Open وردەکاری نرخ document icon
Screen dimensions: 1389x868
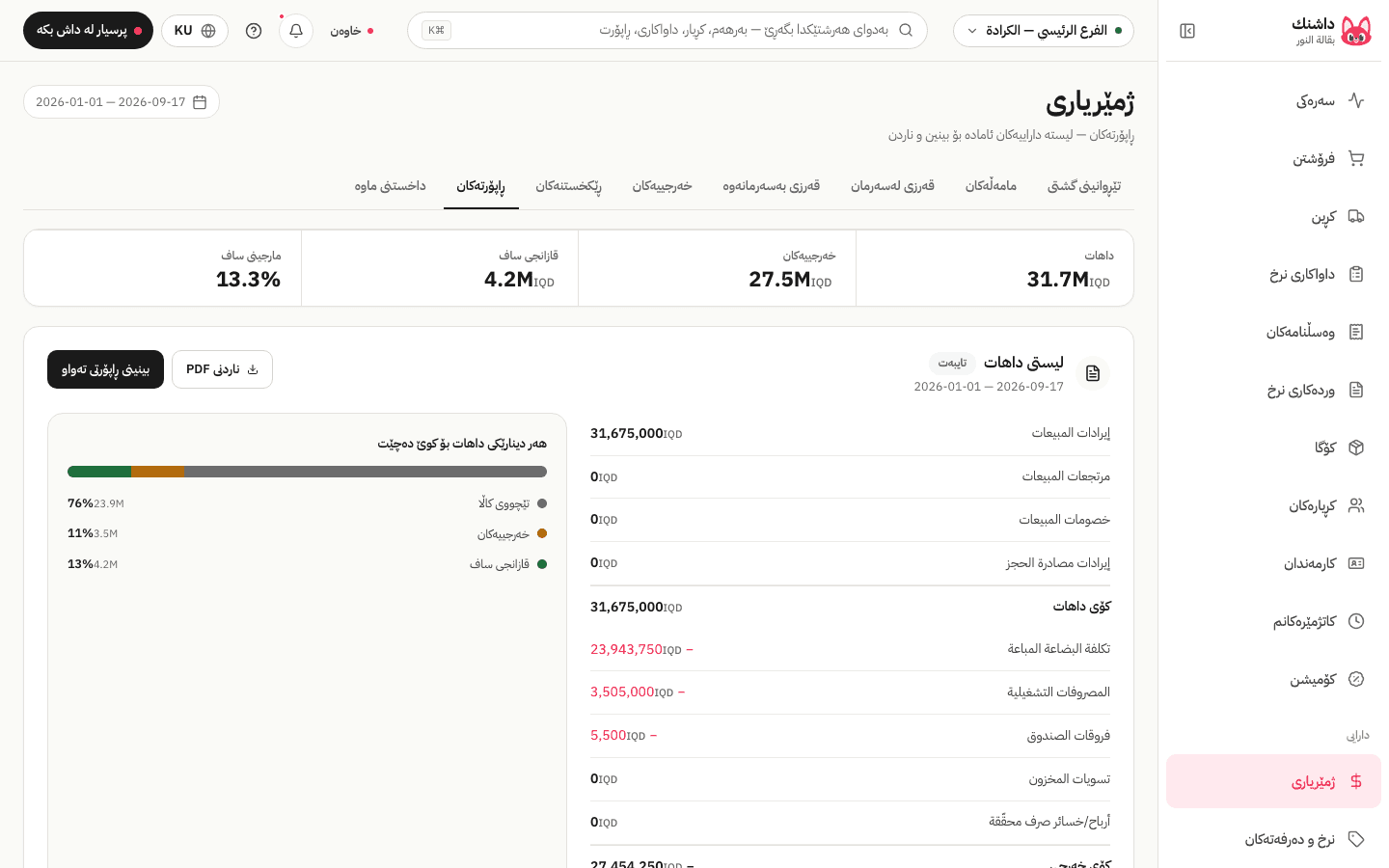pos(1356,390)
